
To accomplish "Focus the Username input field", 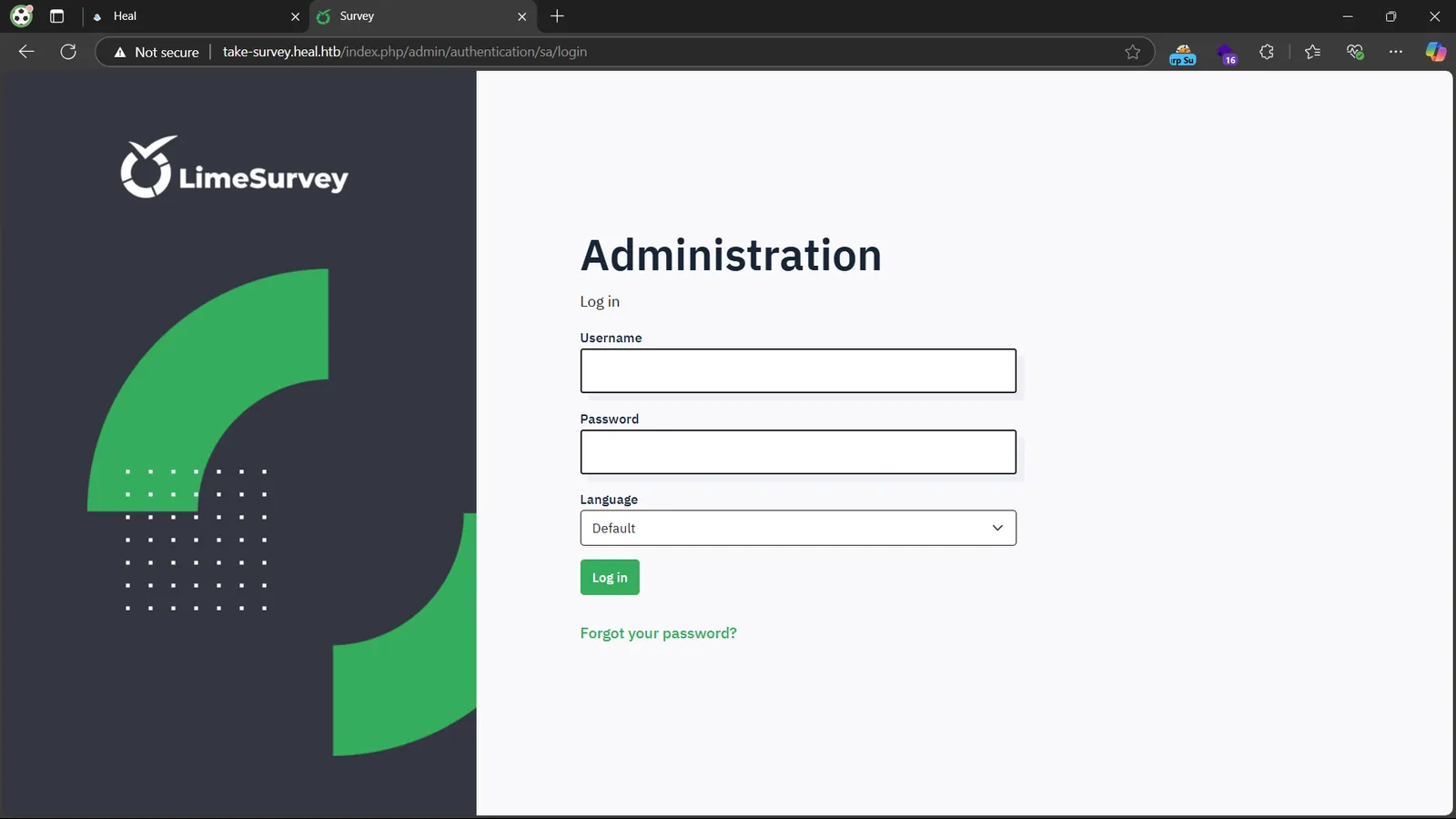I will point(798,371).
